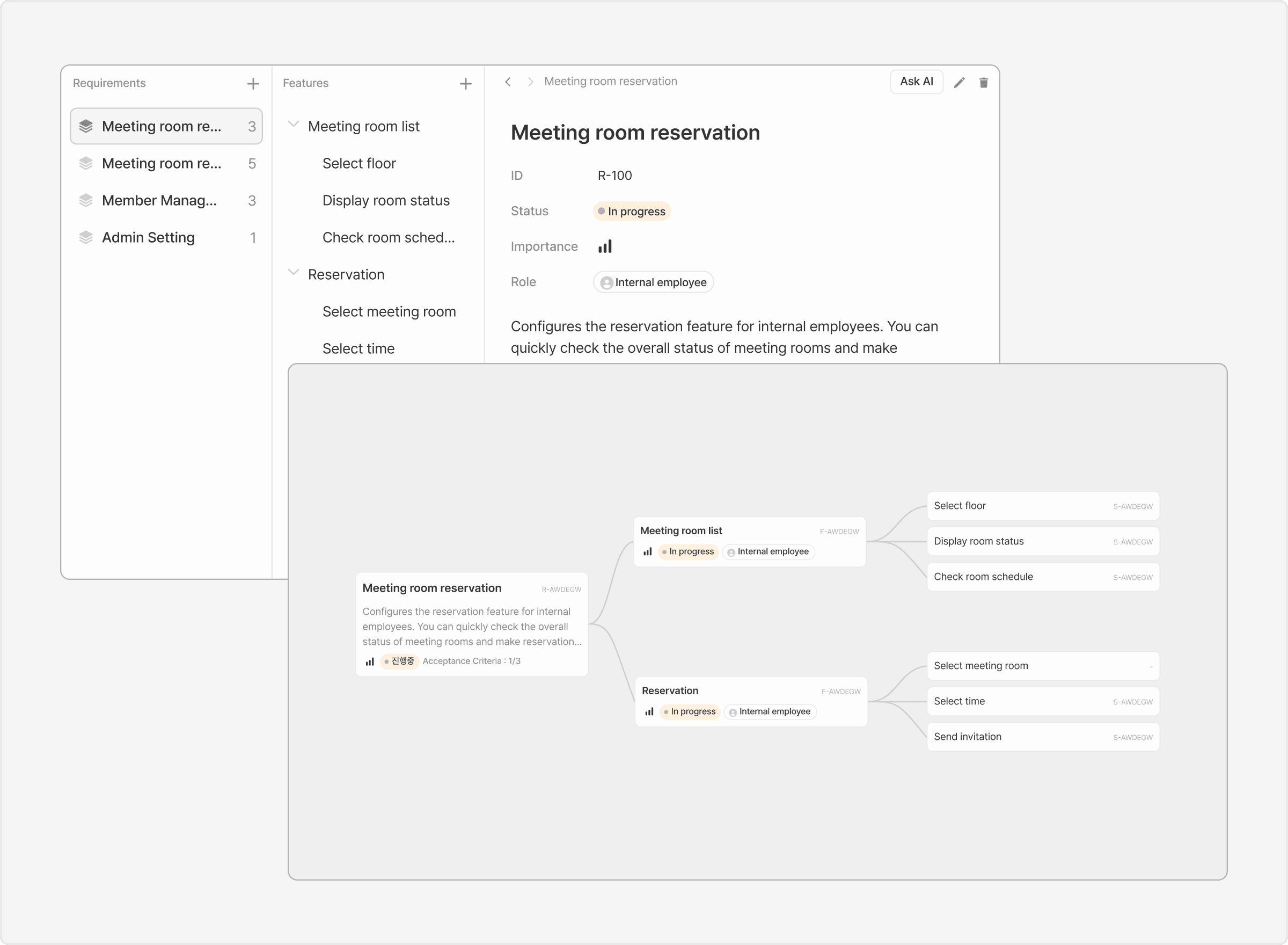The image size is (1288, 945).
Task: Click the trash delete icon
Action: tap(983, 83)
